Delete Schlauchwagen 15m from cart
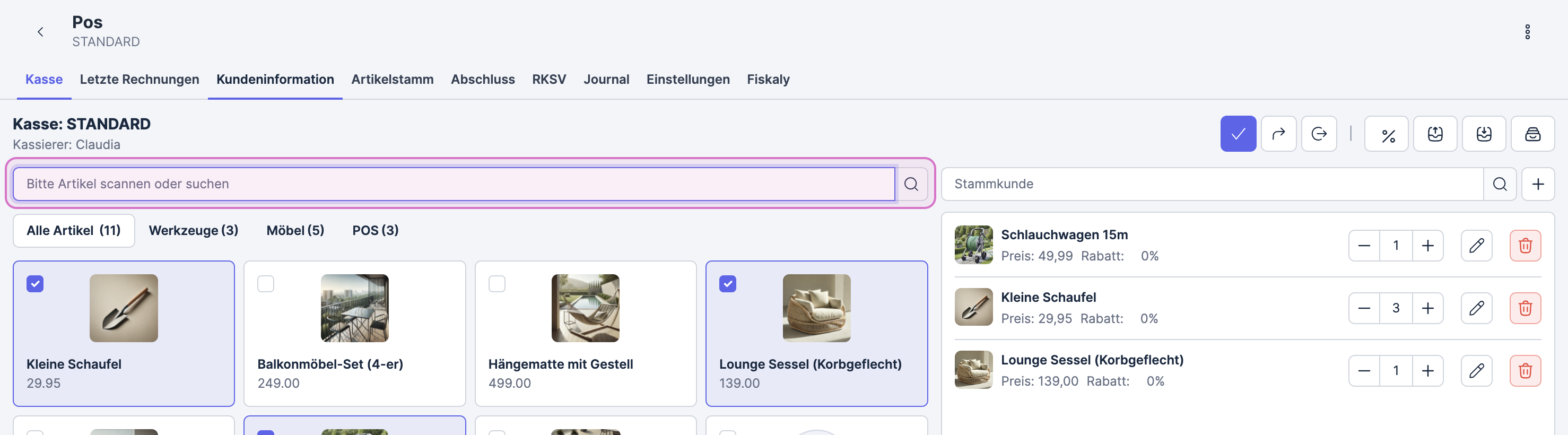The width and height of the screenshot is (1568, 435). coord(1525,246)
